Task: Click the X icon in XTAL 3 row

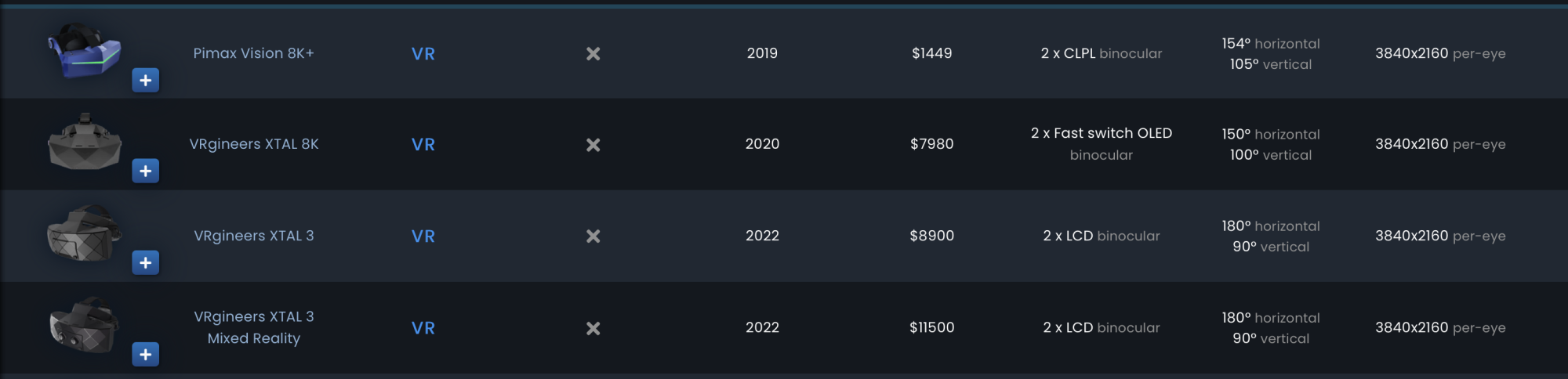Action: (x=593, y=236)
